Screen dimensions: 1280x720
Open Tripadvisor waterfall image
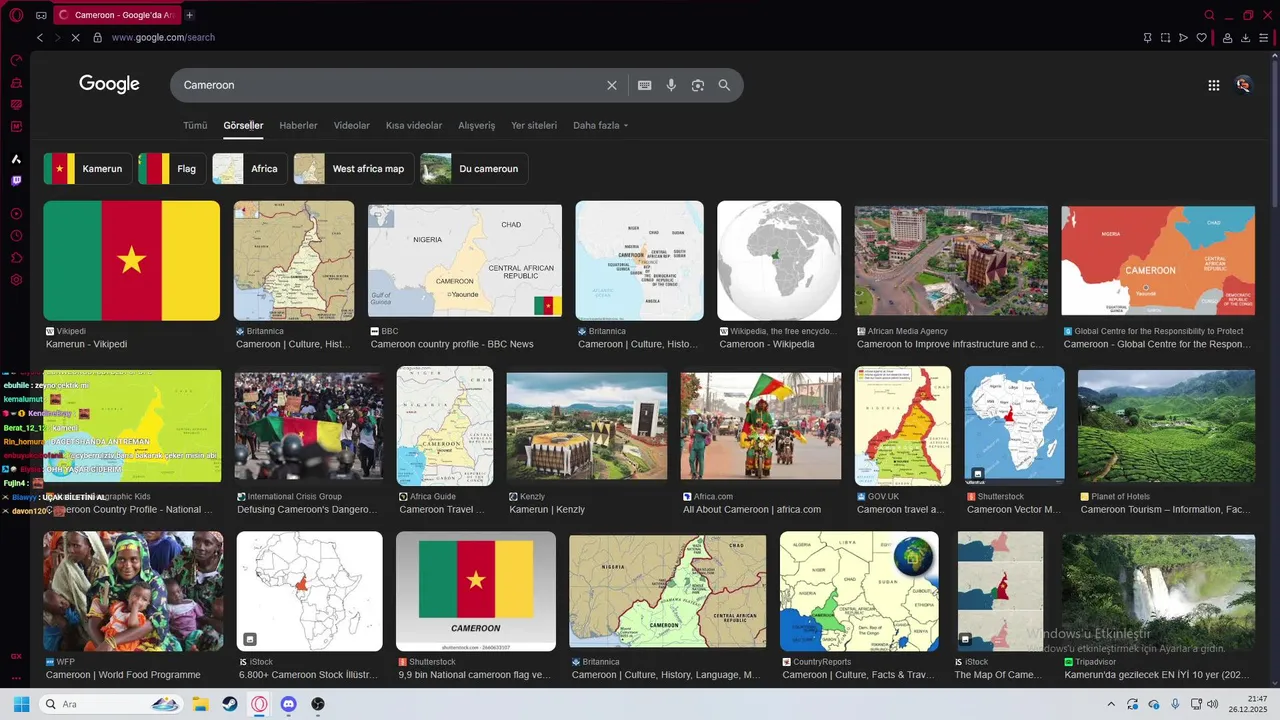[1158, 591]
